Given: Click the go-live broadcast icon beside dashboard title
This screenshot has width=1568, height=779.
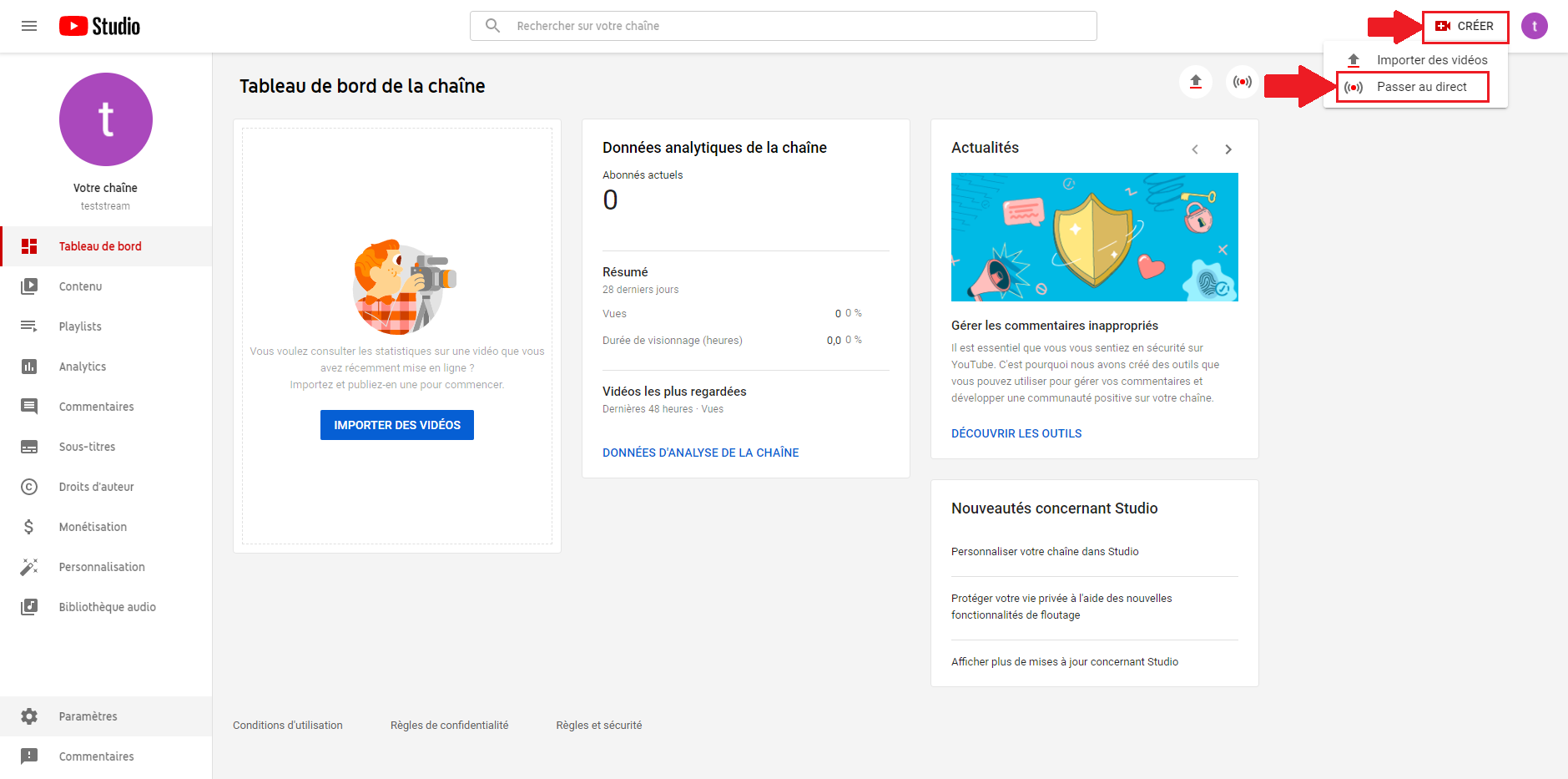Looking at the screenshot, I should click(1242, 82).
